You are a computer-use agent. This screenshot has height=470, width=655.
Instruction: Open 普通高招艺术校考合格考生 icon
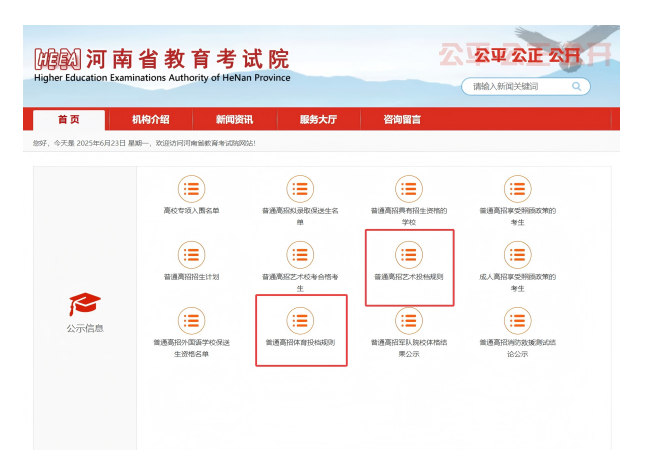[x=300, y=254]
